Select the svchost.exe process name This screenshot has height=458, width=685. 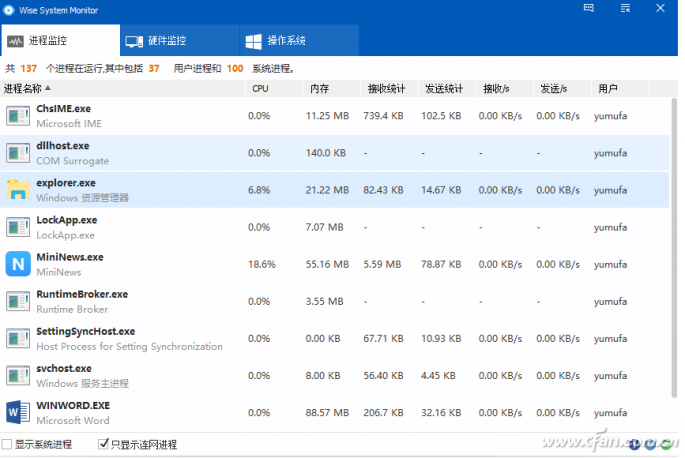(x=64, y=369)
